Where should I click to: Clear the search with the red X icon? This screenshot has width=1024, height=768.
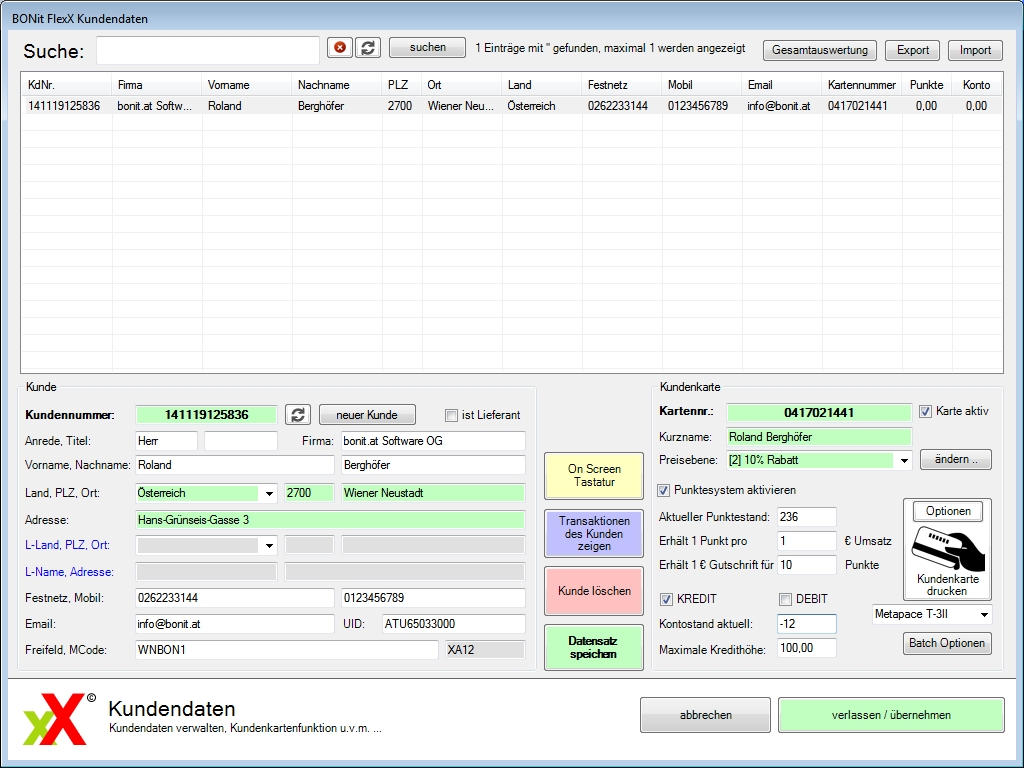point(340,48)
